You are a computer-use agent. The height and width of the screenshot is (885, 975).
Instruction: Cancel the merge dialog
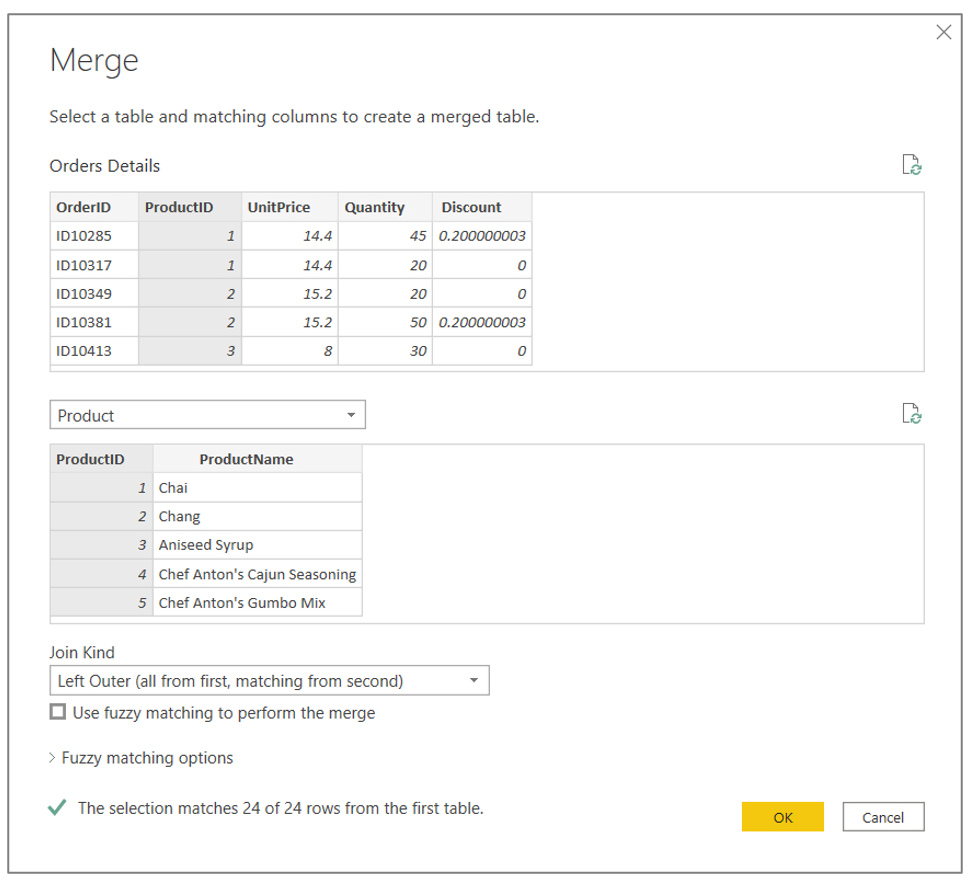coord(882,817)
